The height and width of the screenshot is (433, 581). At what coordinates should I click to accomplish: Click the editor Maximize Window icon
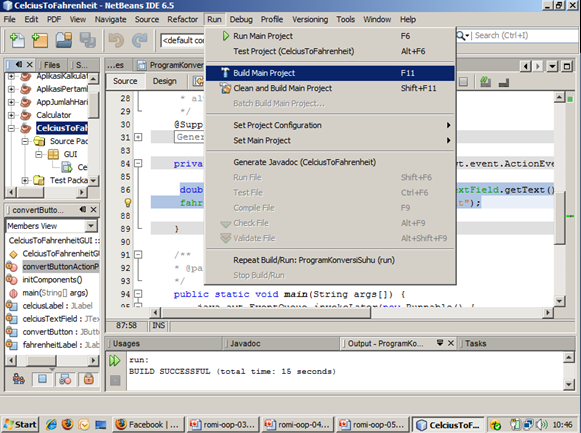tap(567, 66)
